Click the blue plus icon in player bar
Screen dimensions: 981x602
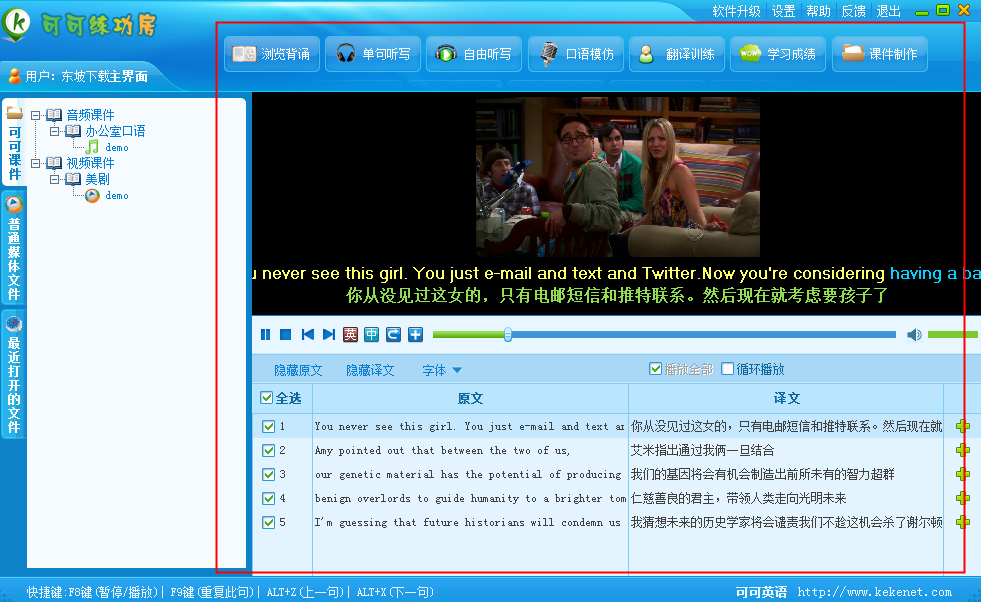point(415,335)
